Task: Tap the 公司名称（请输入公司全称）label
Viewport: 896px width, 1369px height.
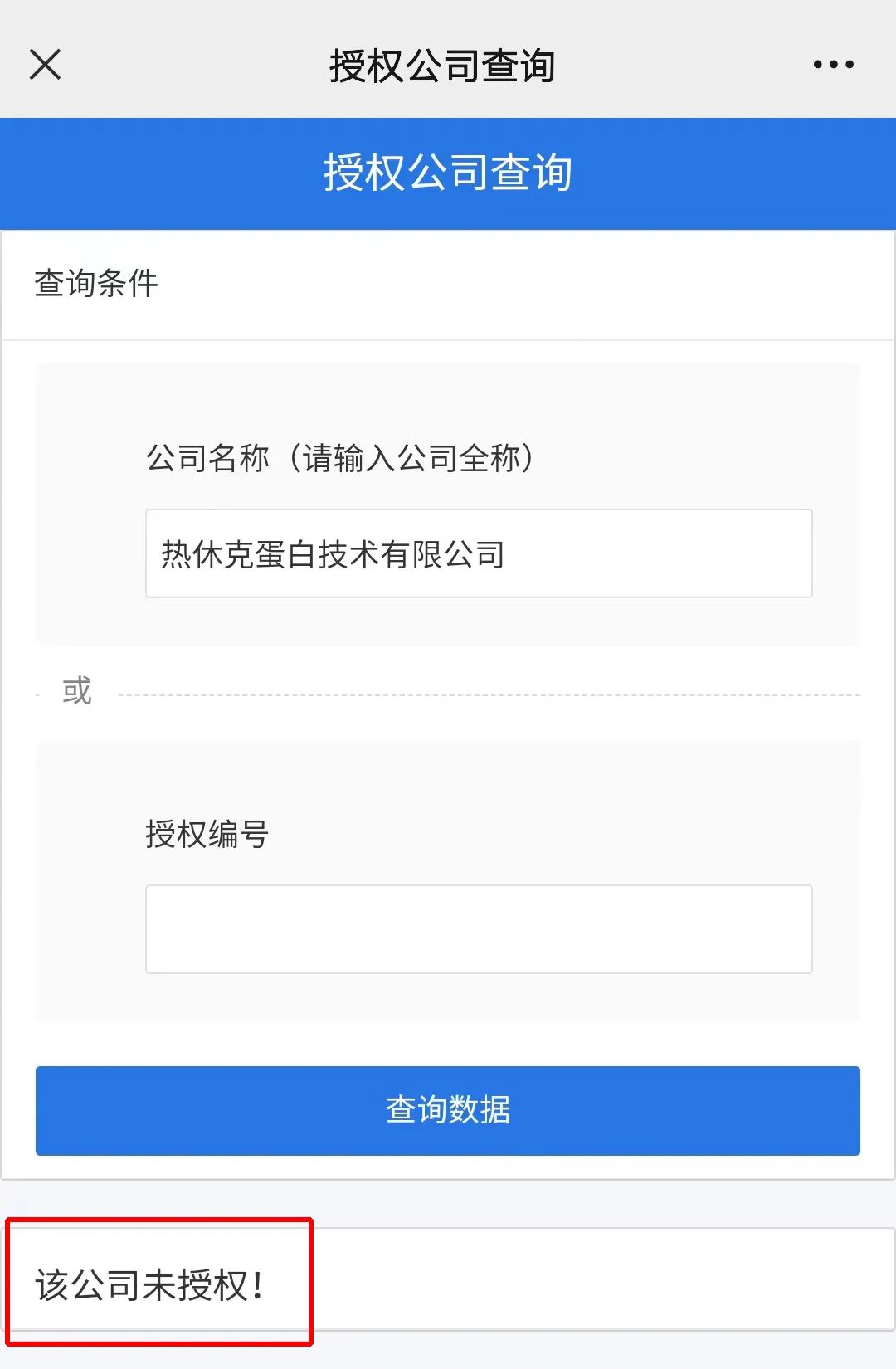Action: [x=340, y=458]
